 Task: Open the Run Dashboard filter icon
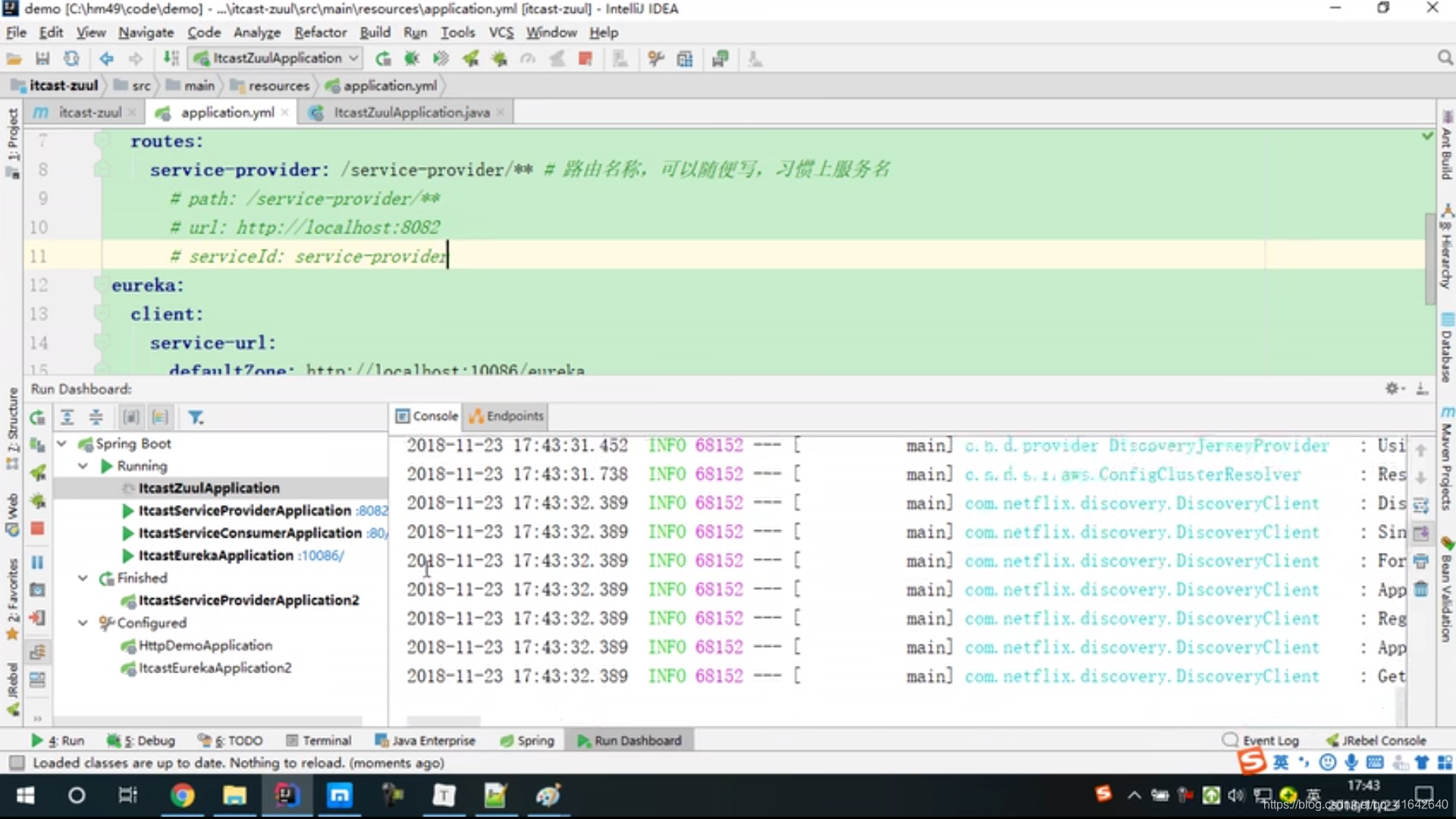196,417
